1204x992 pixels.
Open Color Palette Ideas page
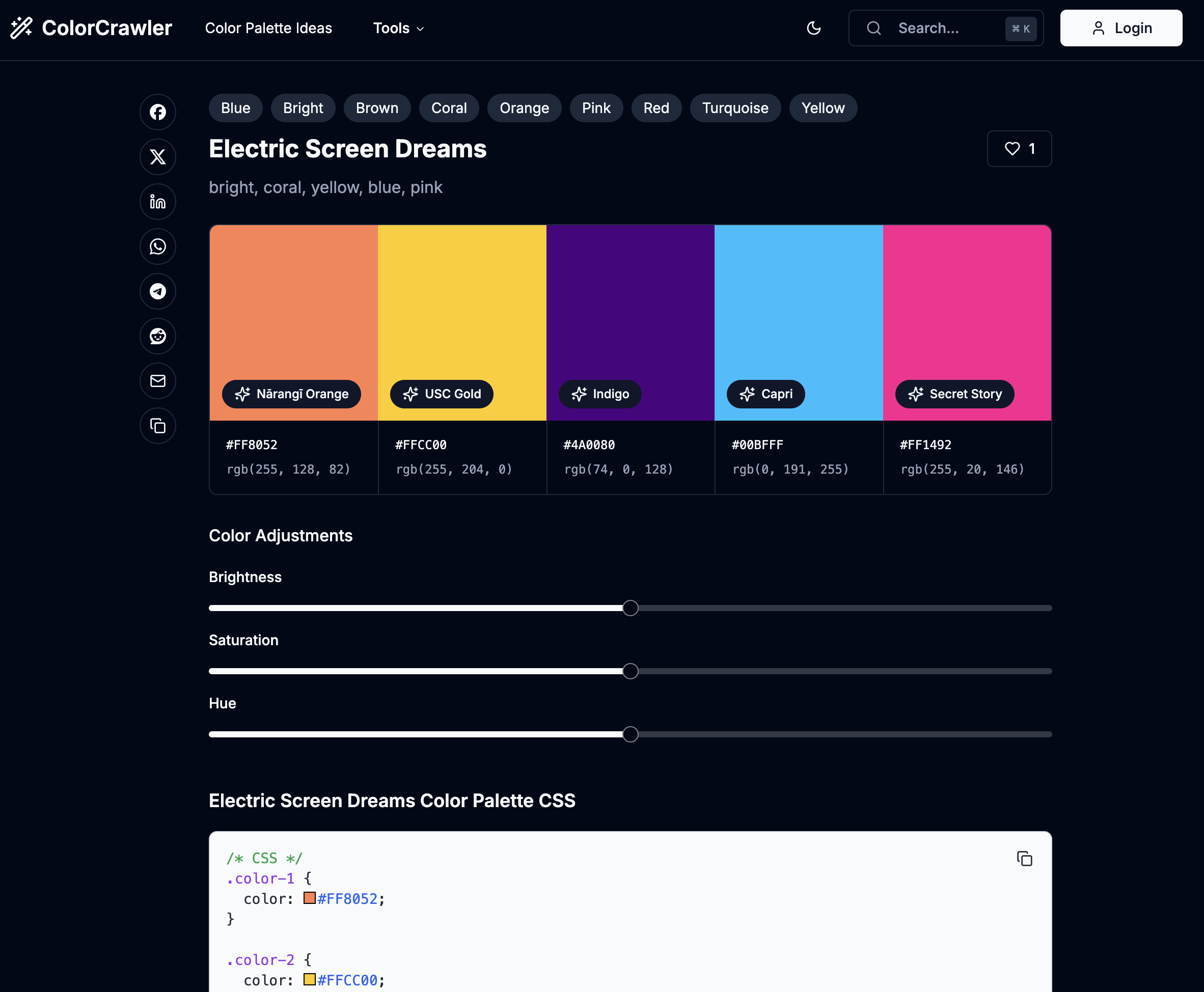click(268, 28)
